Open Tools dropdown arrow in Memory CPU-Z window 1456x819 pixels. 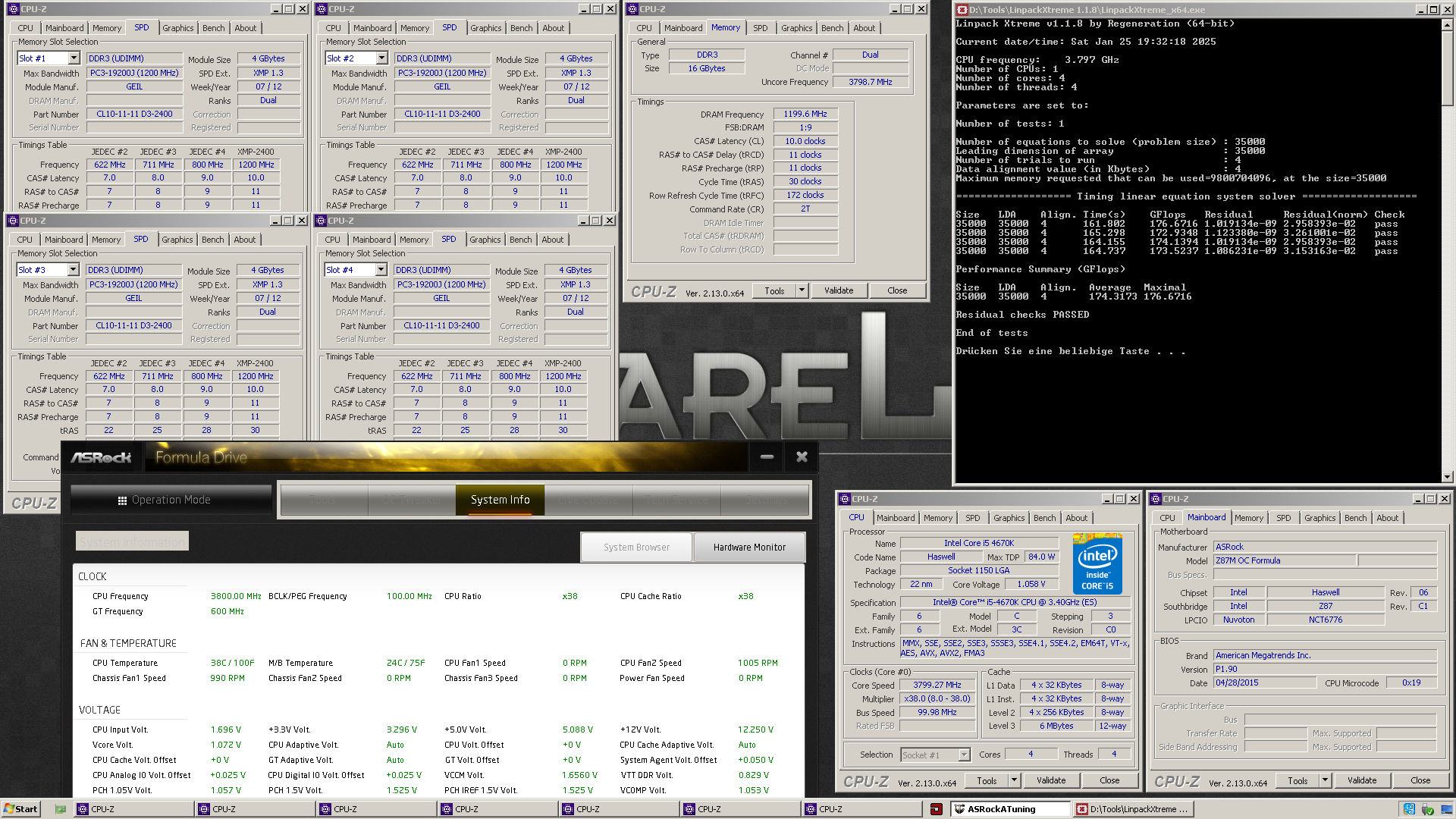(x=802, y=290)
